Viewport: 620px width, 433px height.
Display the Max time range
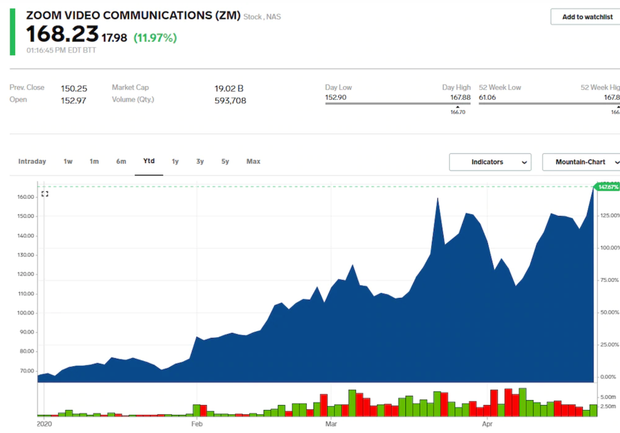coord(253,161)
